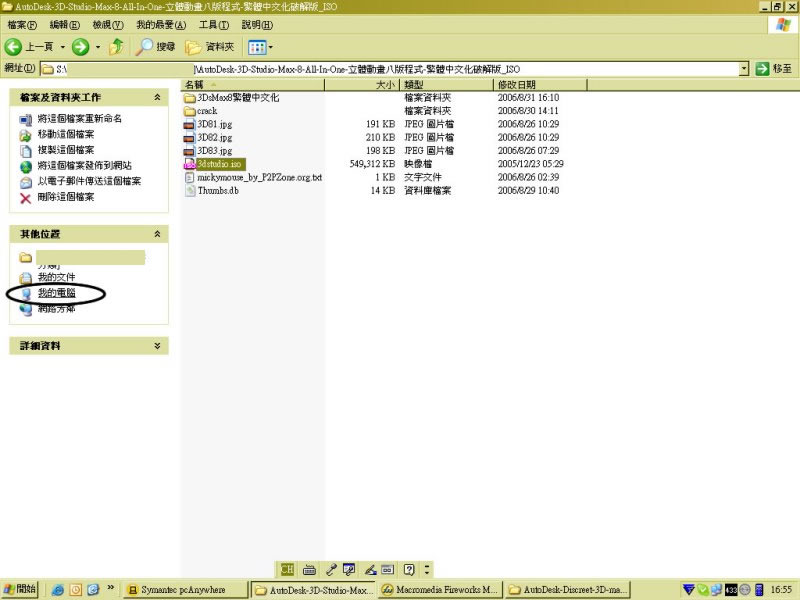The image size is (800, 600).
Task: Click the 2006/8/31 16:10 date cell
Action: [x=528, y=97]
